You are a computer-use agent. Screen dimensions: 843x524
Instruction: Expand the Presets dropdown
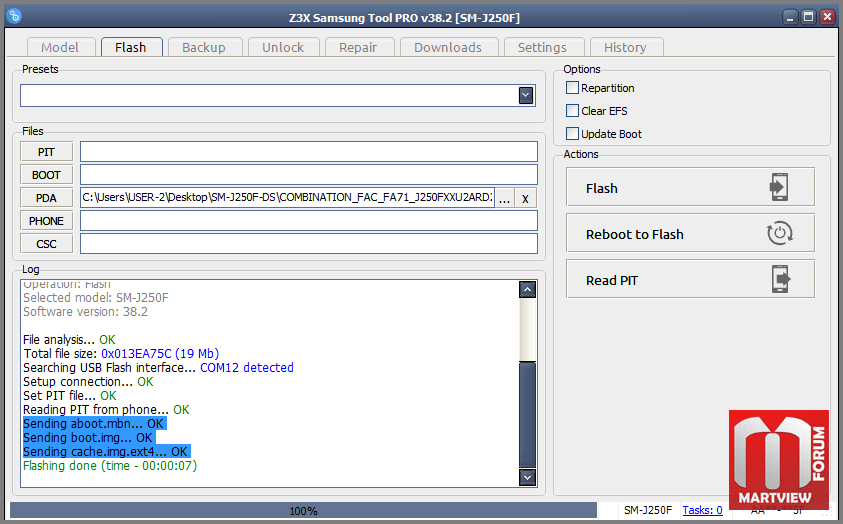[526, 96]
